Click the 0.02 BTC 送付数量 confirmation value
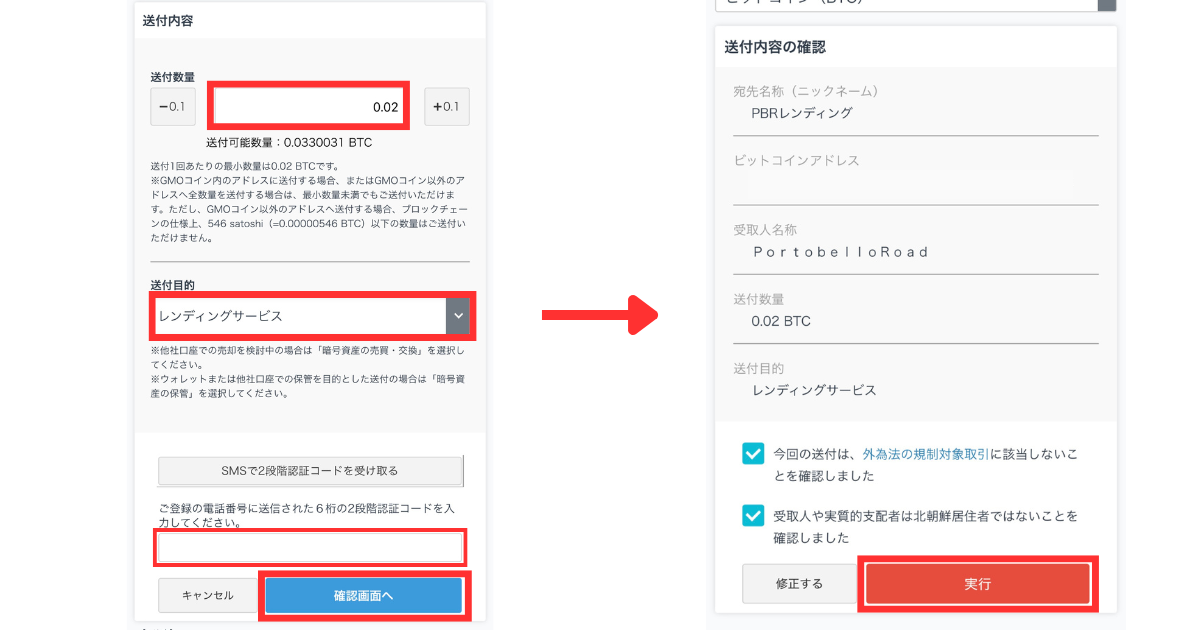 [x=781, y=322]
